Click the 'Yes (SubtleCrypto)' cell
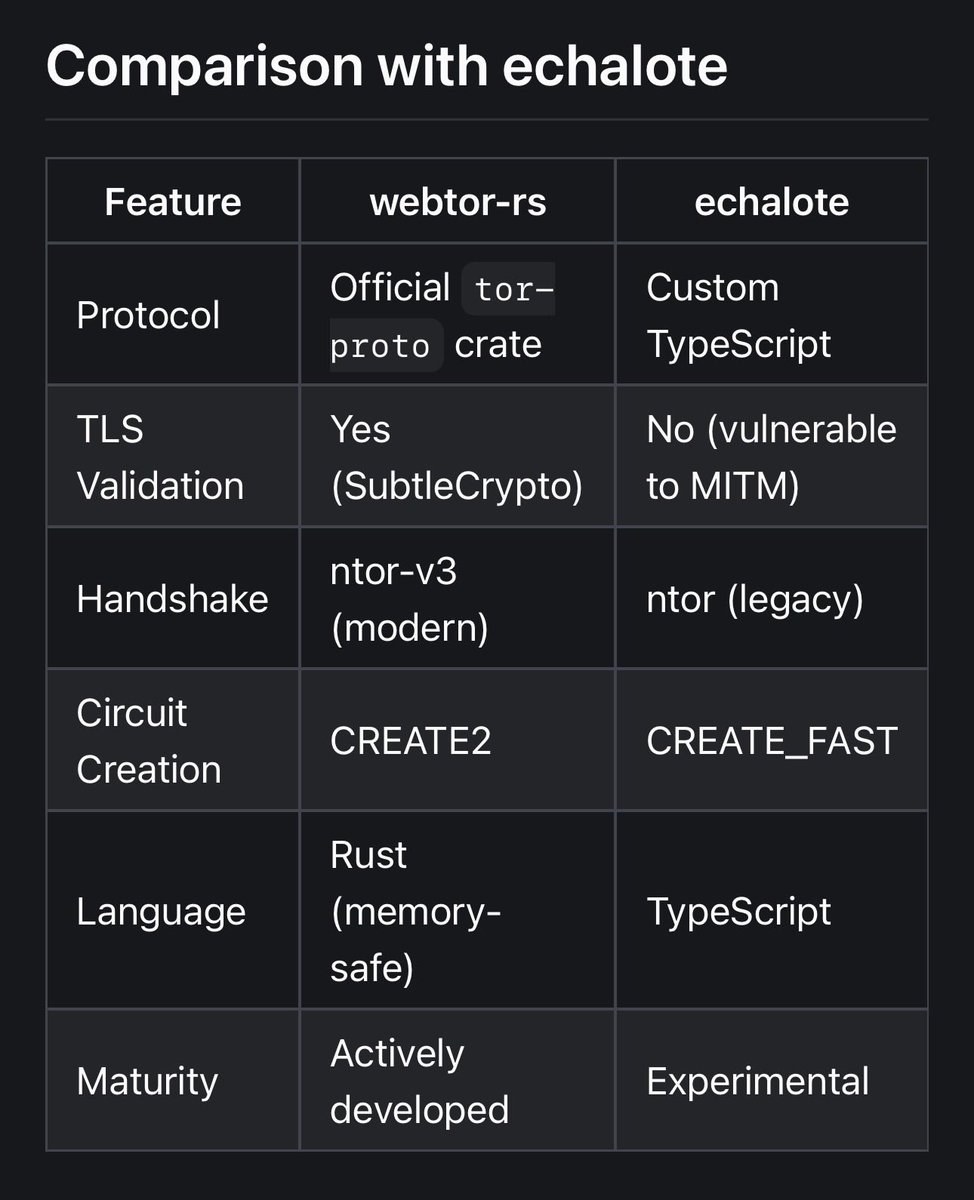Viewport: 974px width, 1200px height. pyautogui.click(x=457, y=457)
